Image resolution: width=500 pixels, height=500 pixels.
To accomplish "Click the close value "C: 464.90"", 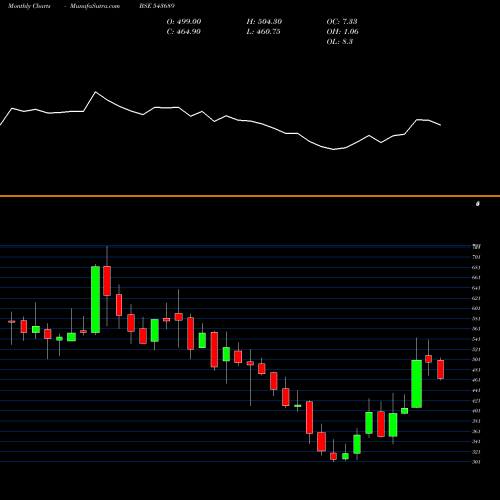I will click(184, 32).
